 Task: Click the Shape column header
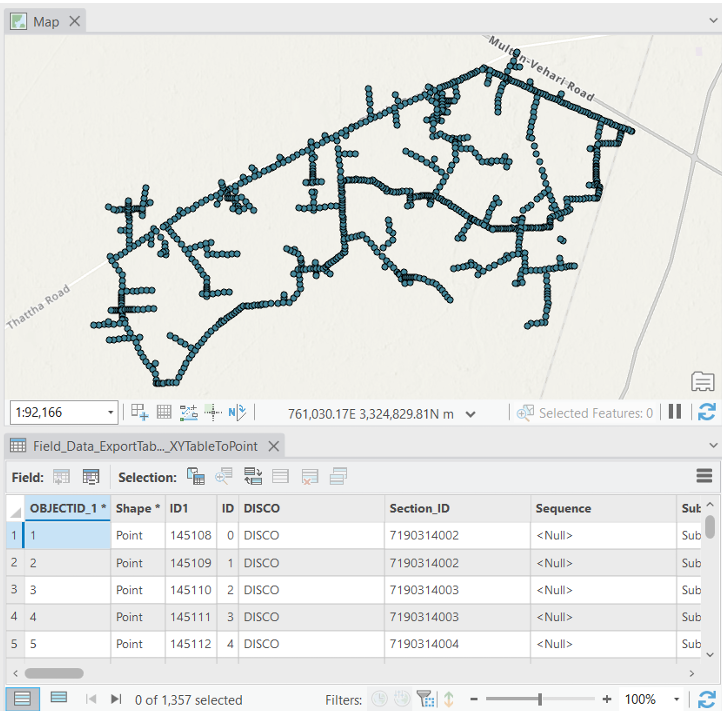(138, 508)
